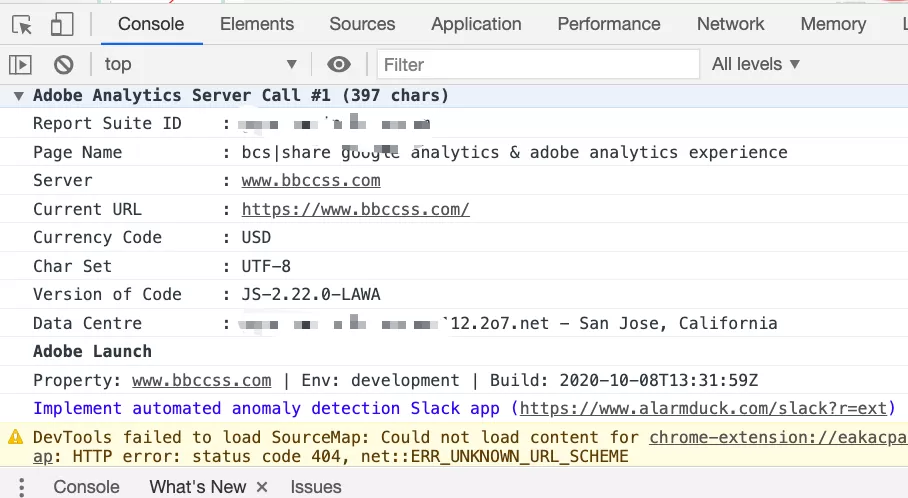908x498 pixels.
Task: Open the top context dropdown
Action: point(201,64)
